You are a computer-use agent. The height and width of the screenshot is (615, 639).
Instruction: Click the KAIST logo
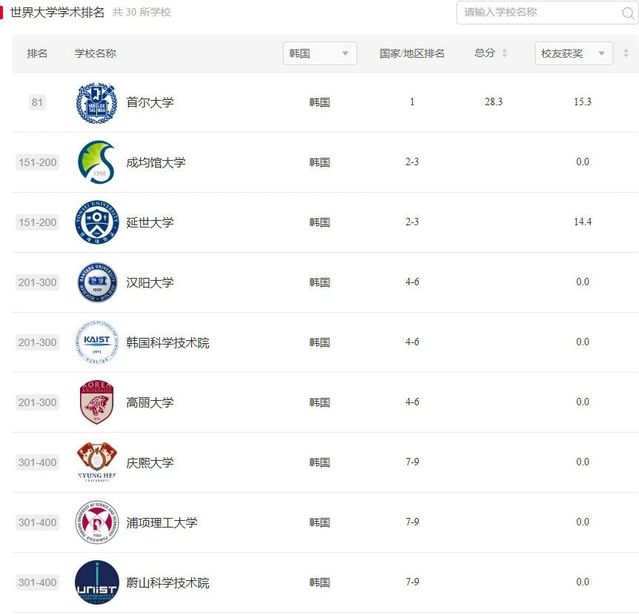pos(97,342)
